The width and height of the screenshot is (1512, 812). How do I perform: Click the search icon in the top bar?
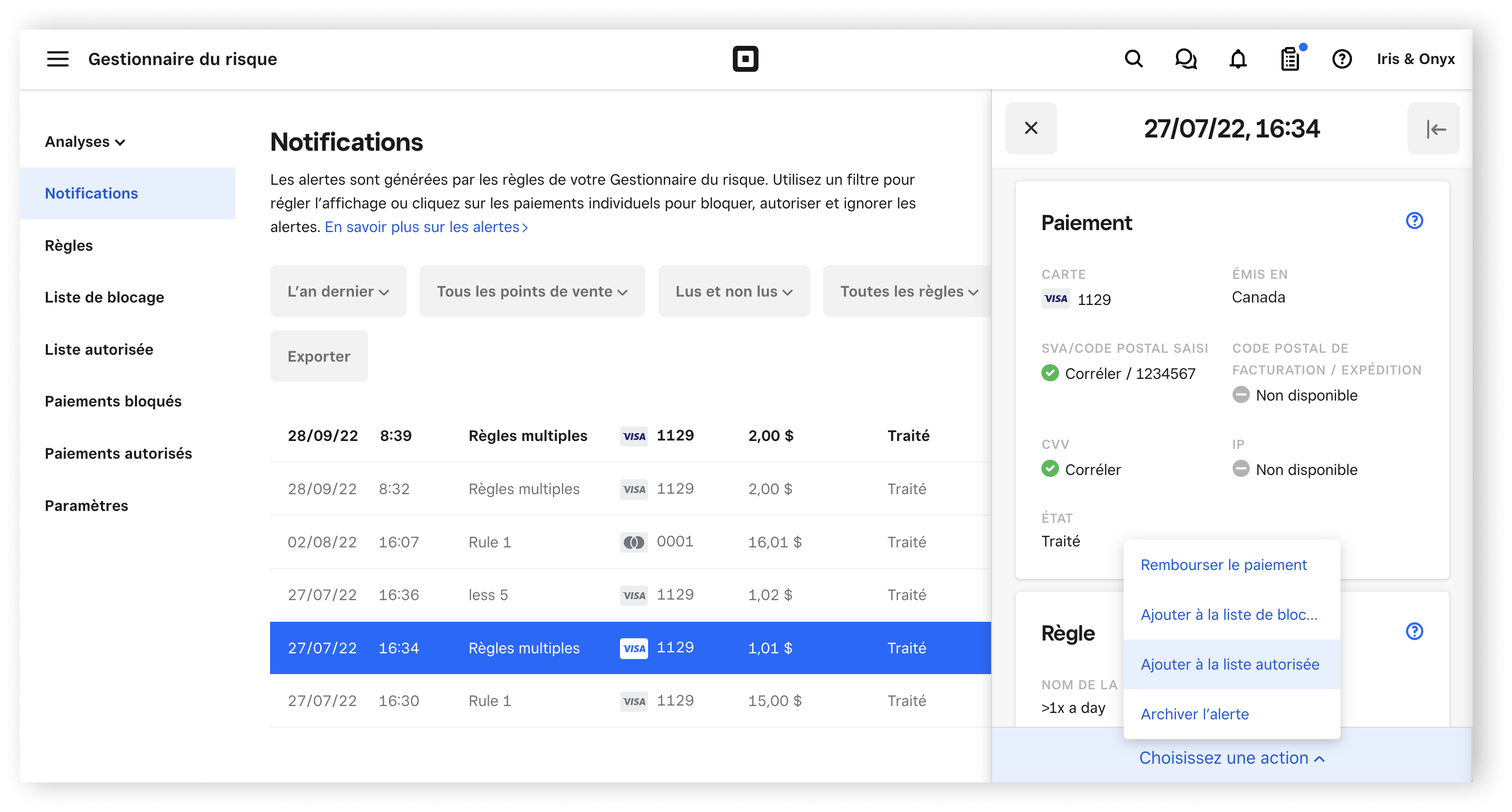(1135, 58)
